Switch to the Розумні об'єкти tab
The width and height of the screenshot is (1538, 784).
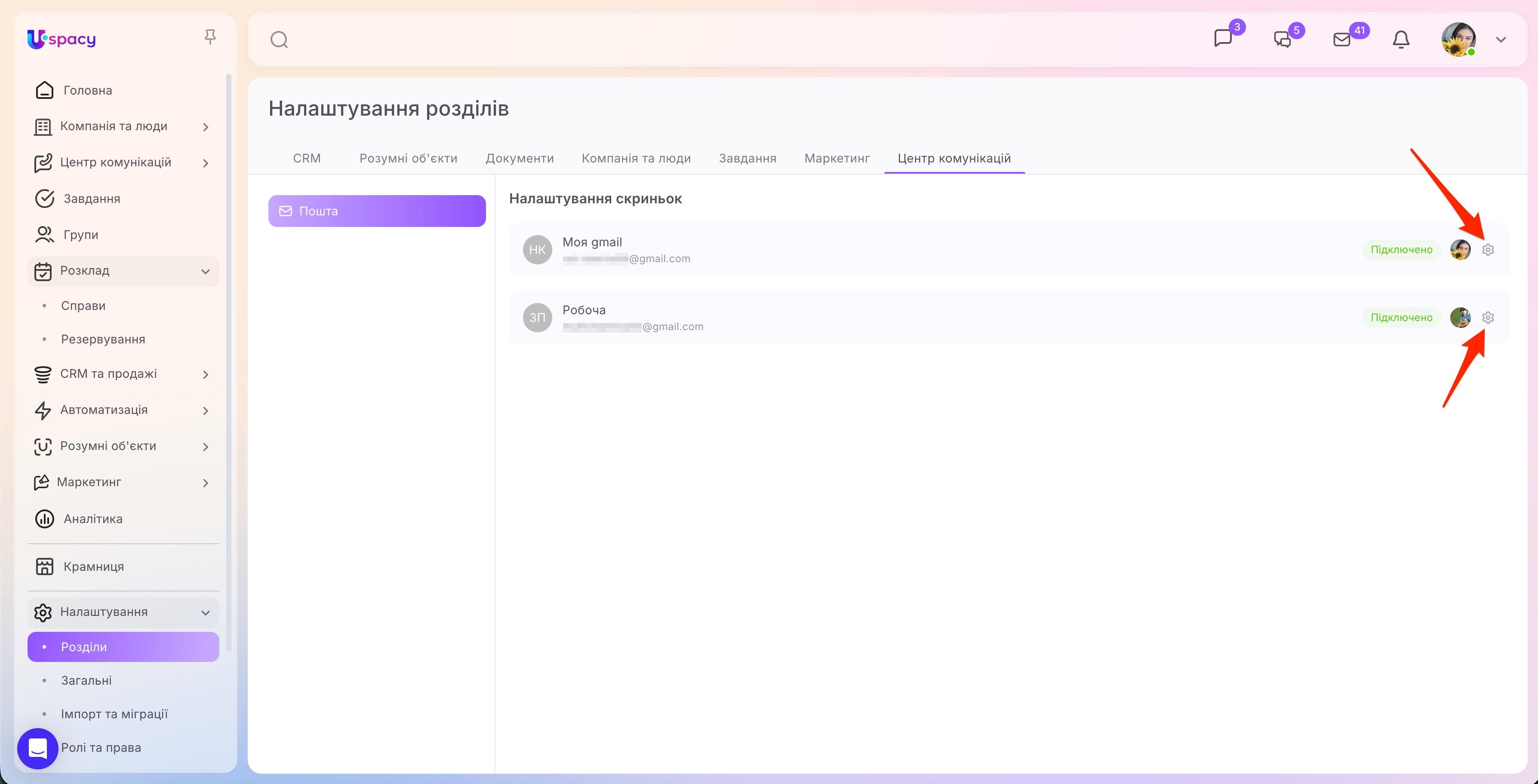409,158
